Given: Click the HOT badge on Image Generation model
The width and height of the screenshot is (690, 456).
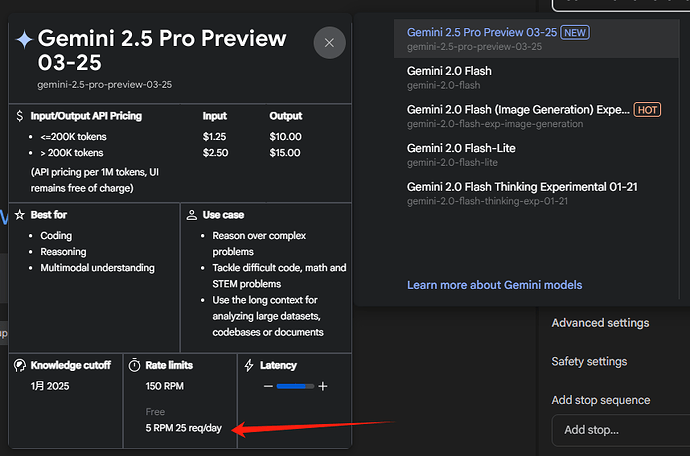Looking at the screenshot, I should coord(647,110).
